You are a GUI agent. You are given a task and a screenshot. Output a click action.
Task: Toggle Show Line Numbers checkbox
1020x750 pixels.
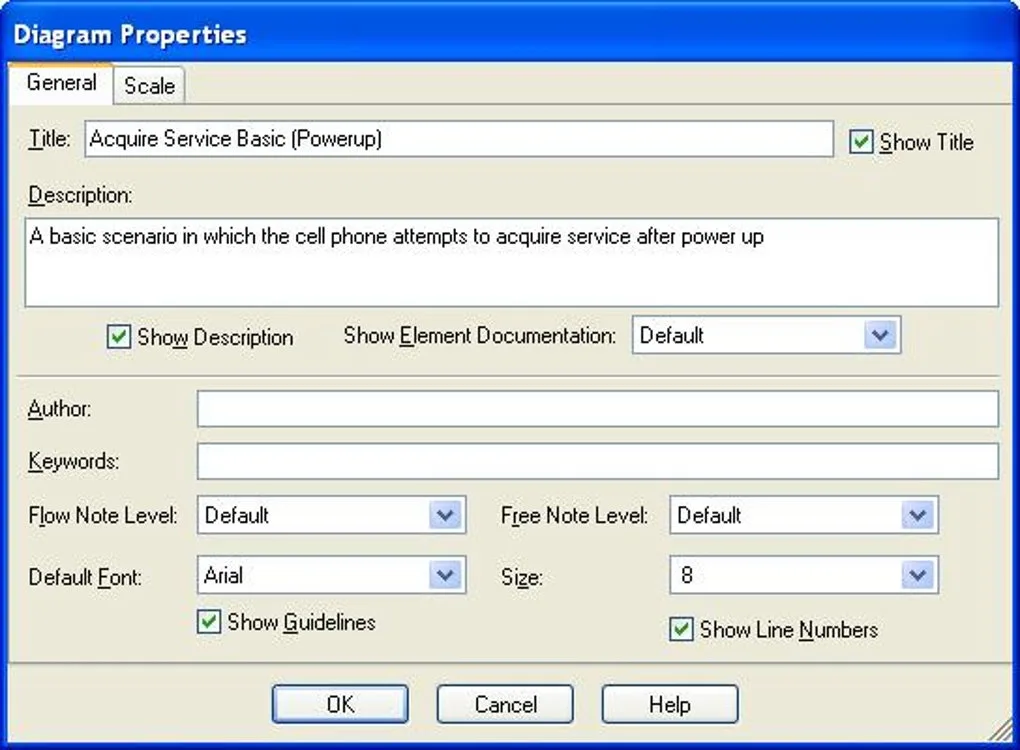[681, 630]
